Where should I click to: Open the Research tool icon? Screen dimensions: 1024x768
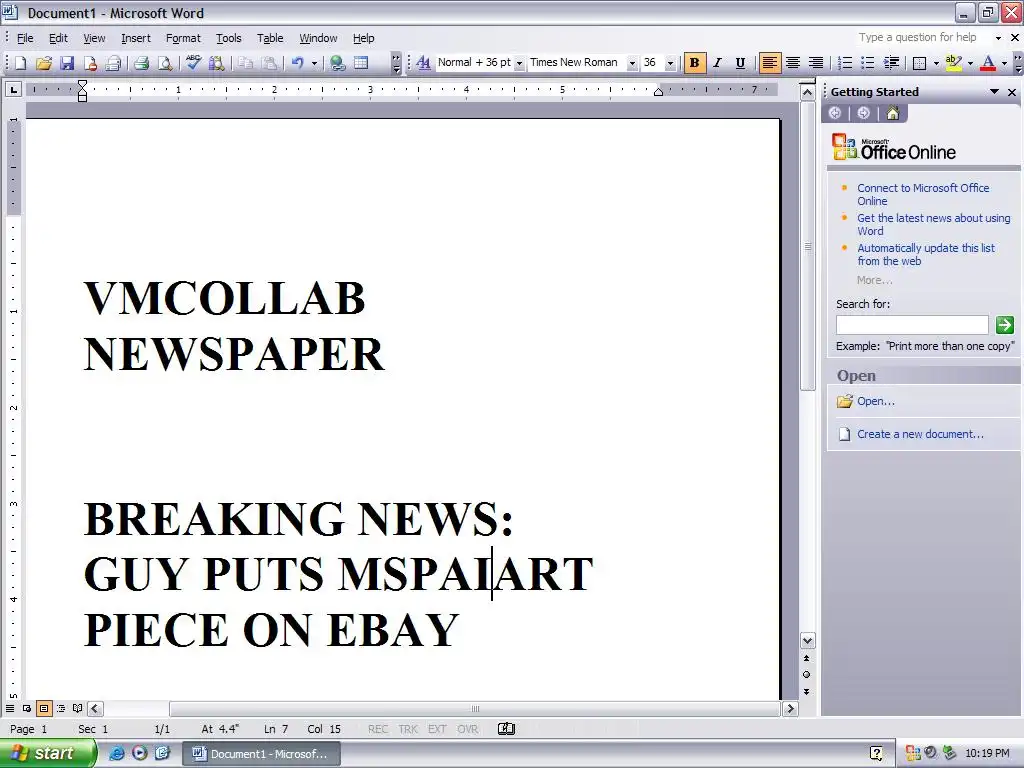pyautogui.click(x=216, y=63)
